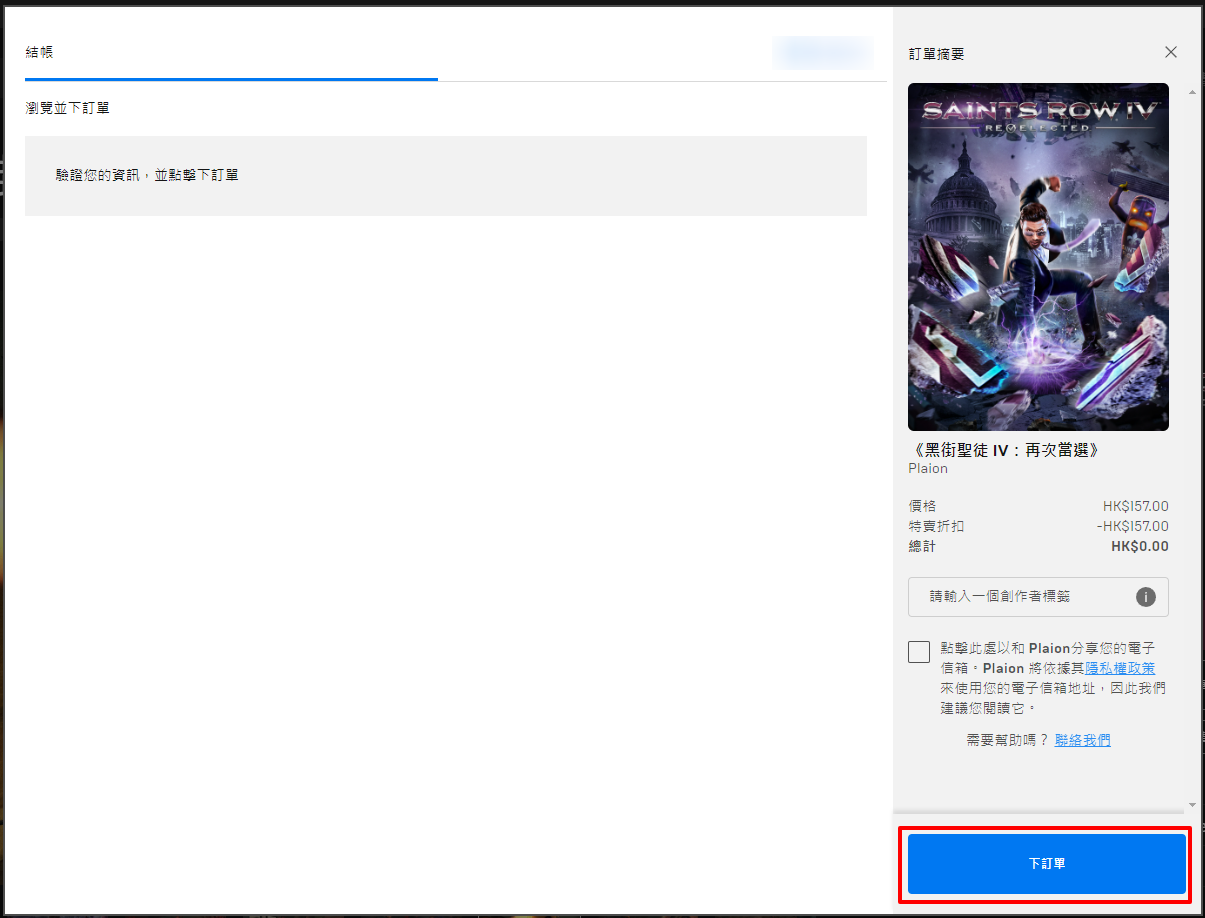Click the 瀏覽並下訂單 heading

coord(67,107)
